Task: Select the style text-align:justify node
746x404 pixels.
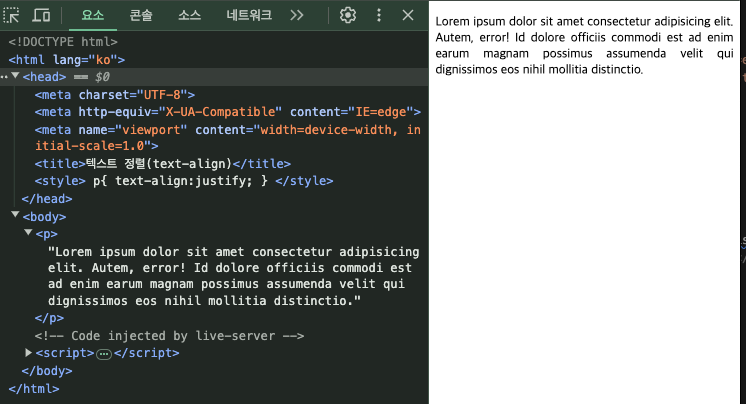Action: (x=184, y=181)
